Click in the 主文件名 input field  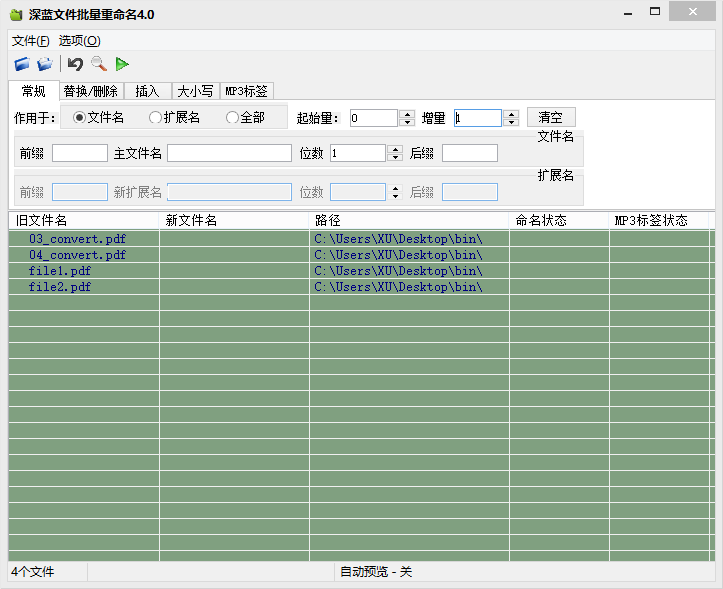click(x=229, y=153)
